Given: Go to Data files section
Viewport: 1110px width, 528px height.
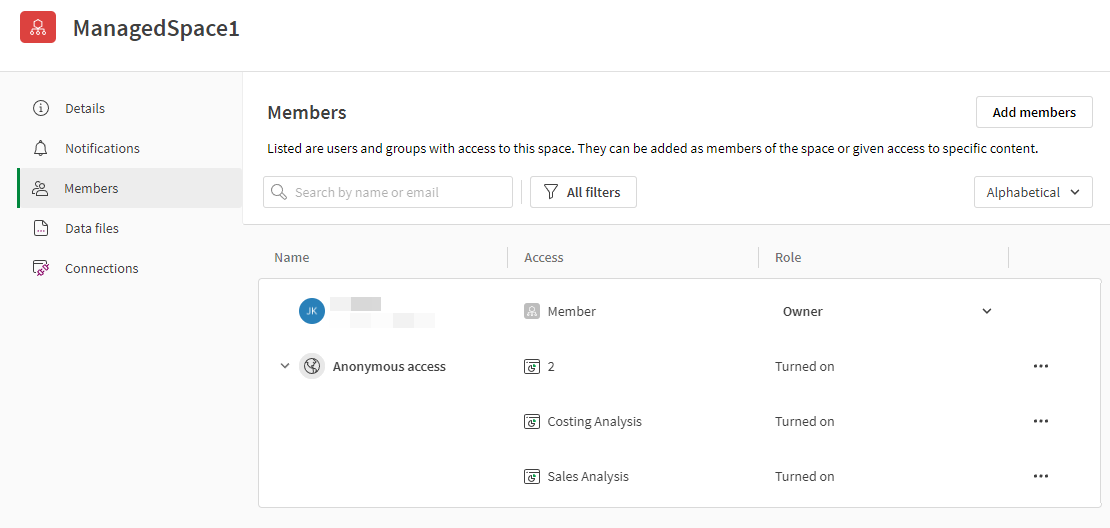Looking at the screenshot, I should click(x=130, y=229).
